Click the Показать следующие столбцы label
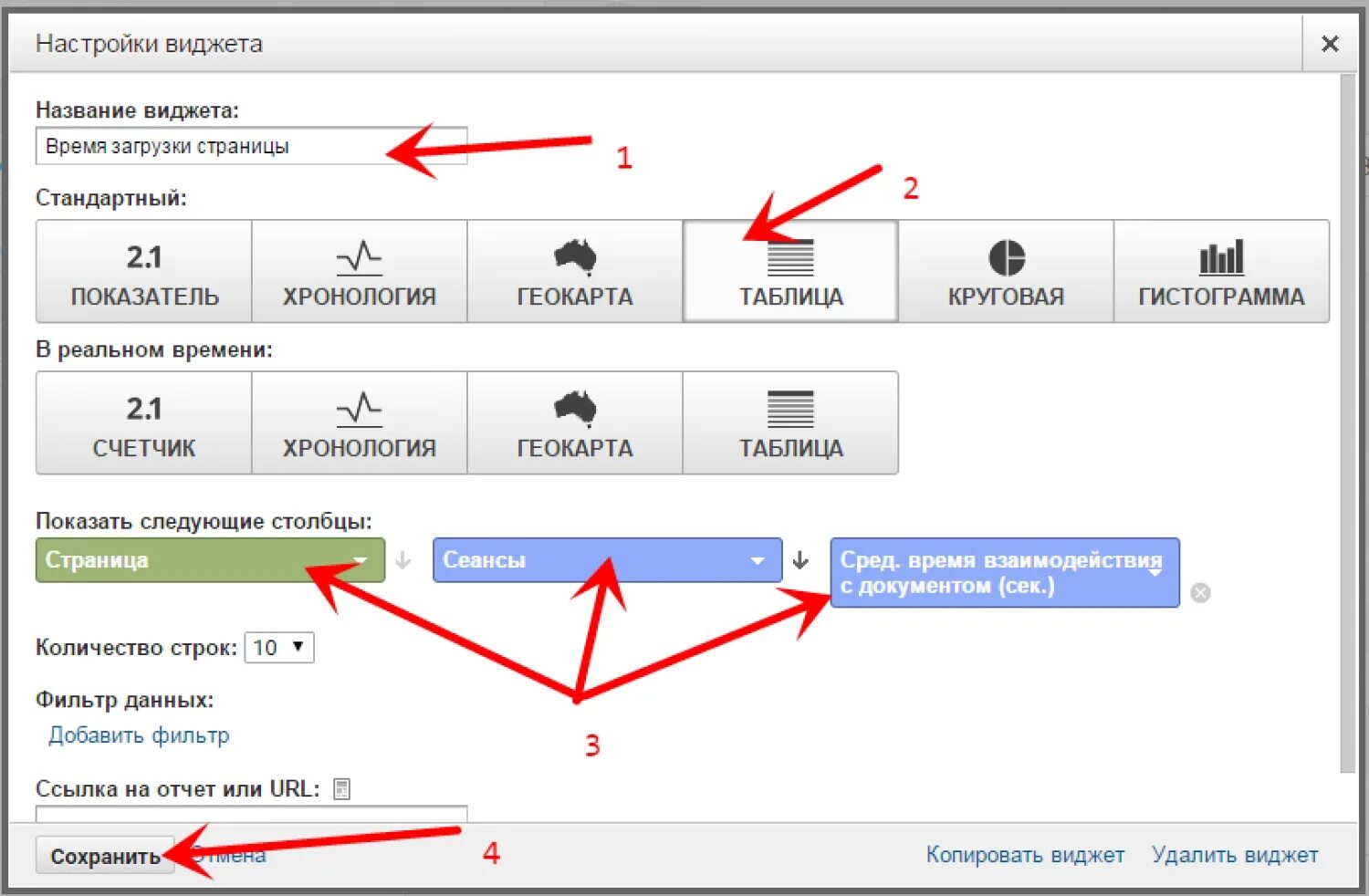This screenshot has width=1369, height=896. pos(204,521)
